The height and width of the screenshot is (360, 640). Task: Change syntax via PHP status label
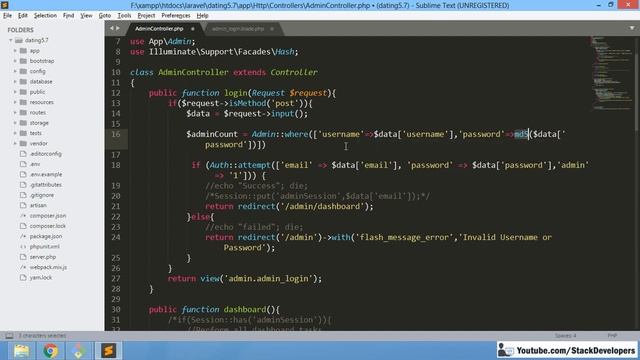click(612, 336)
